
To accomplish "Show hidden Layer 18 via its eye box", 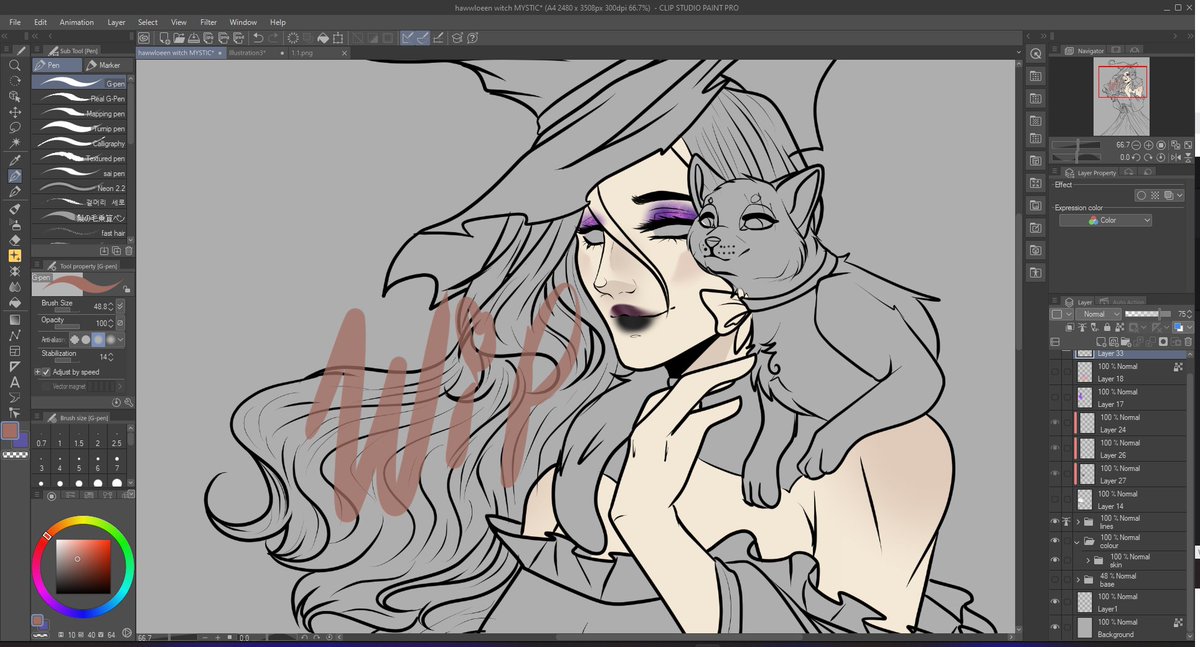I will click(1055, 372).
